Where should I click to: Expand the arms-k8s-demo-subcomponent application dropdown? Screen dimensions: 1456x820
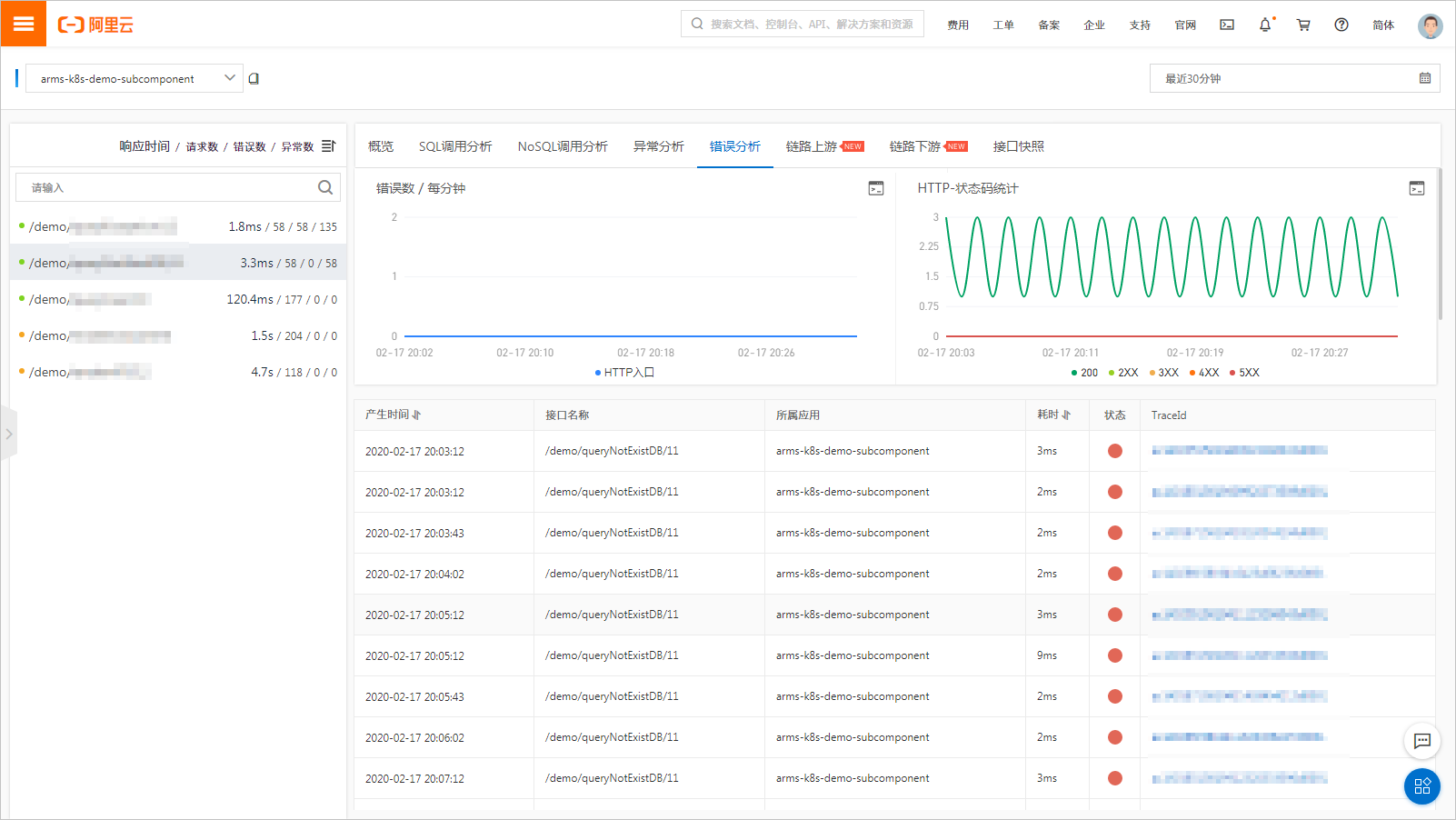click(x=135, y=78)
